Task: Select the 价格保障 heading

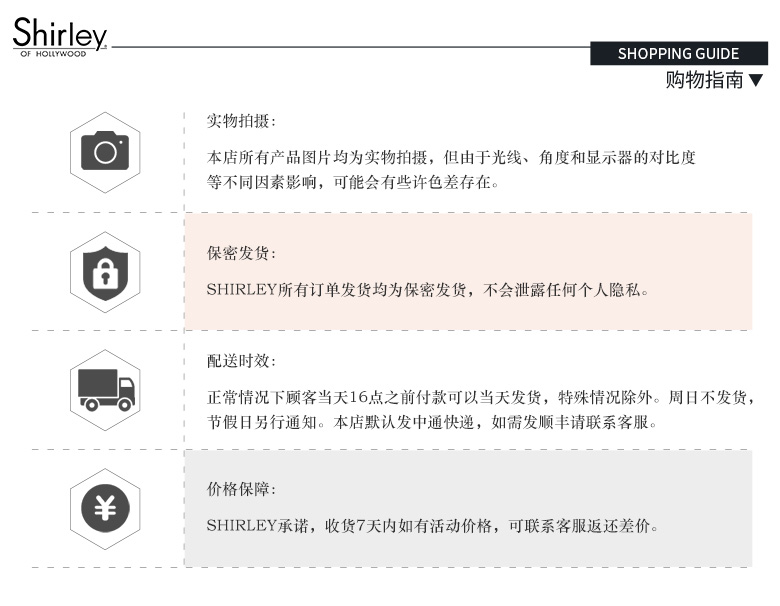Action: tap(241, 489)
